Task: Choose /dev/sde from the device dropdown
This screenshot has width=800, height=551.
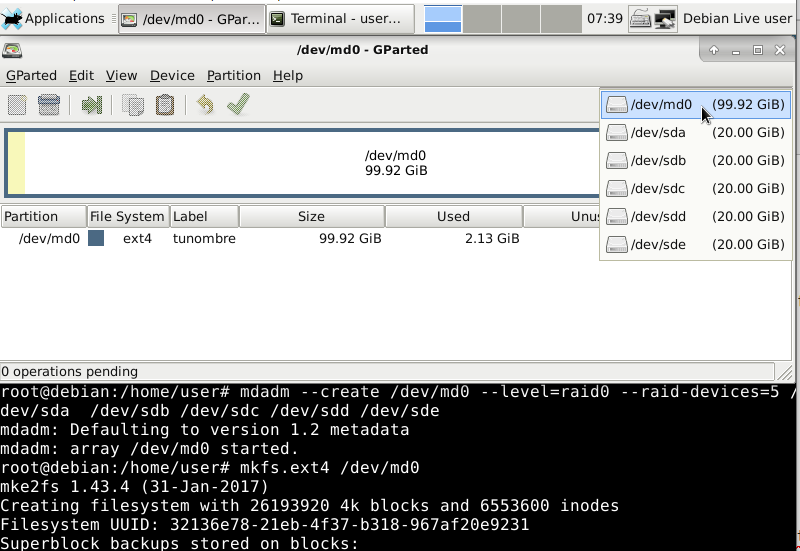Action: [x=696, y=245]
